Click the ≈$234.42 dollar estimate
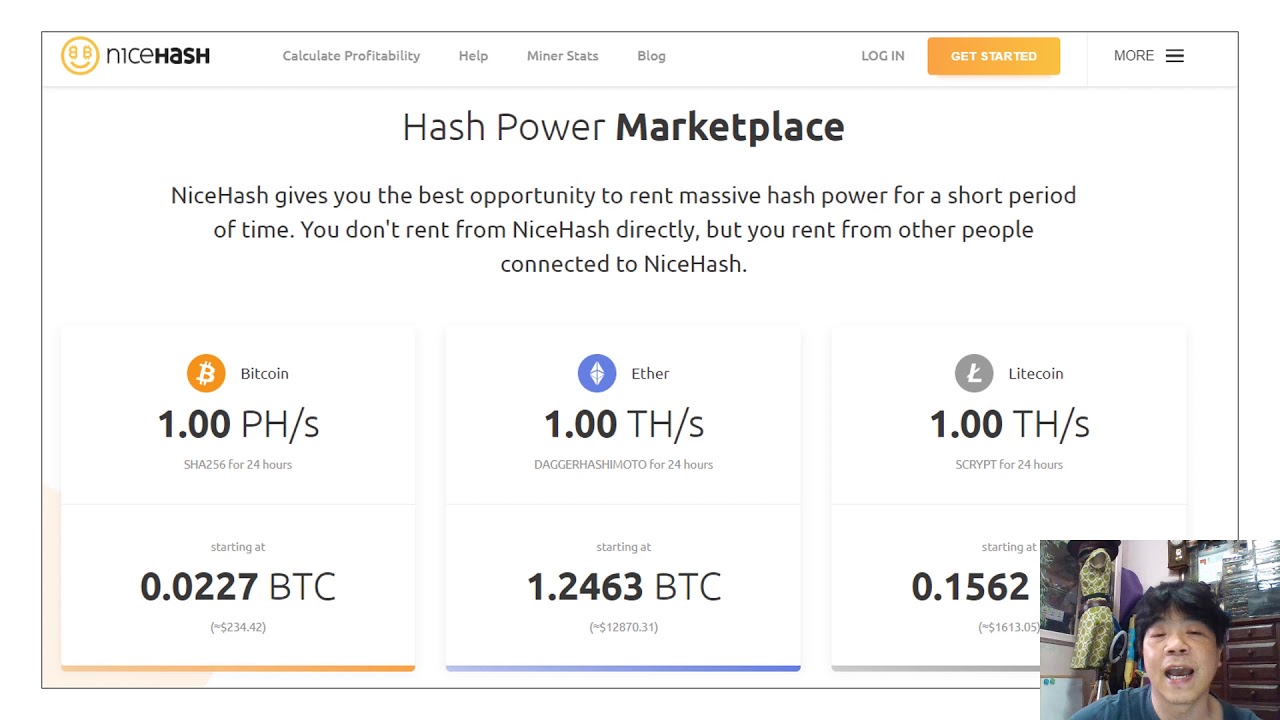 click(238, 627)
